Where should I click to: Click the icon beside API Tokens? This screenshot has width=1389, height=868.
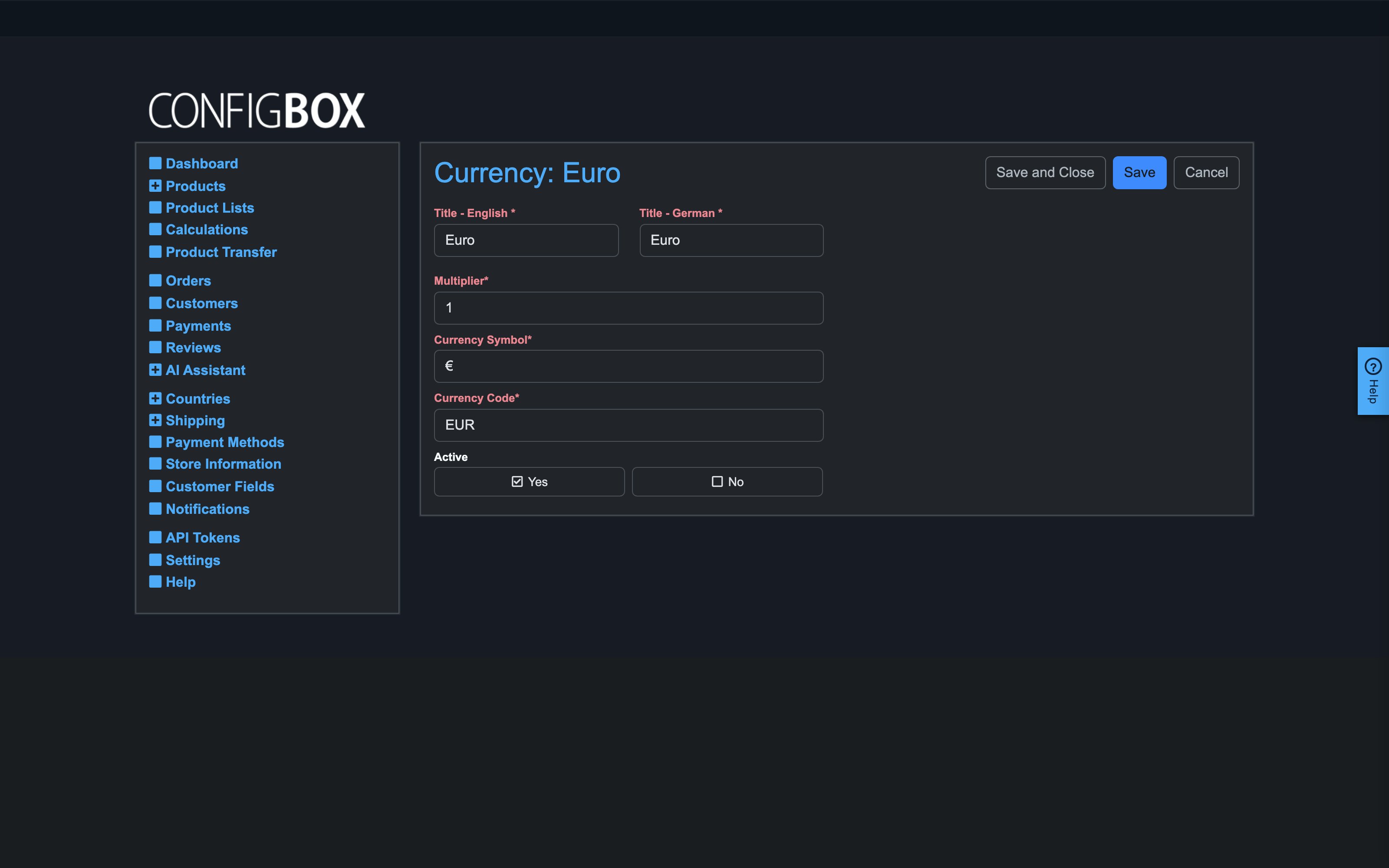(155, 538)
